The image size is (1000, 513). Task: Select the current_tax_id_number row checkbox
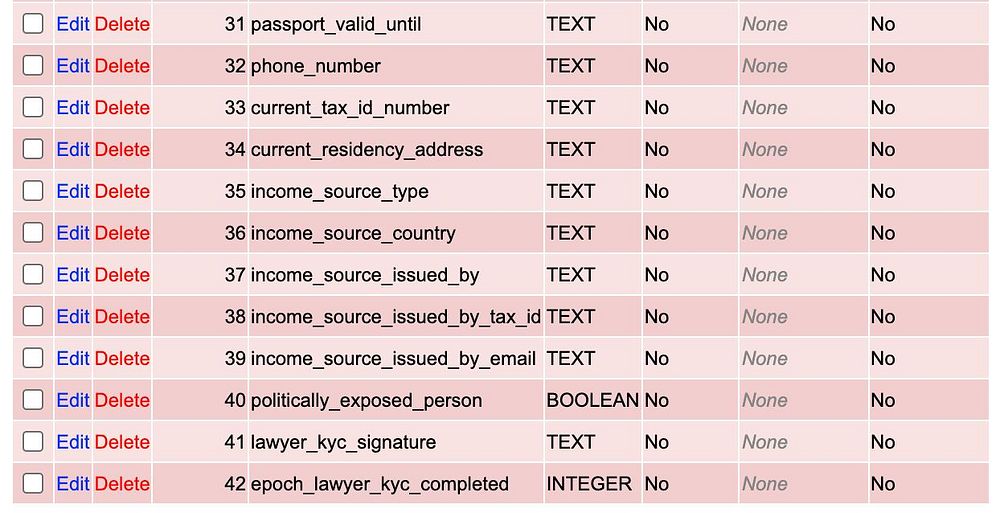tap(33, 108)
